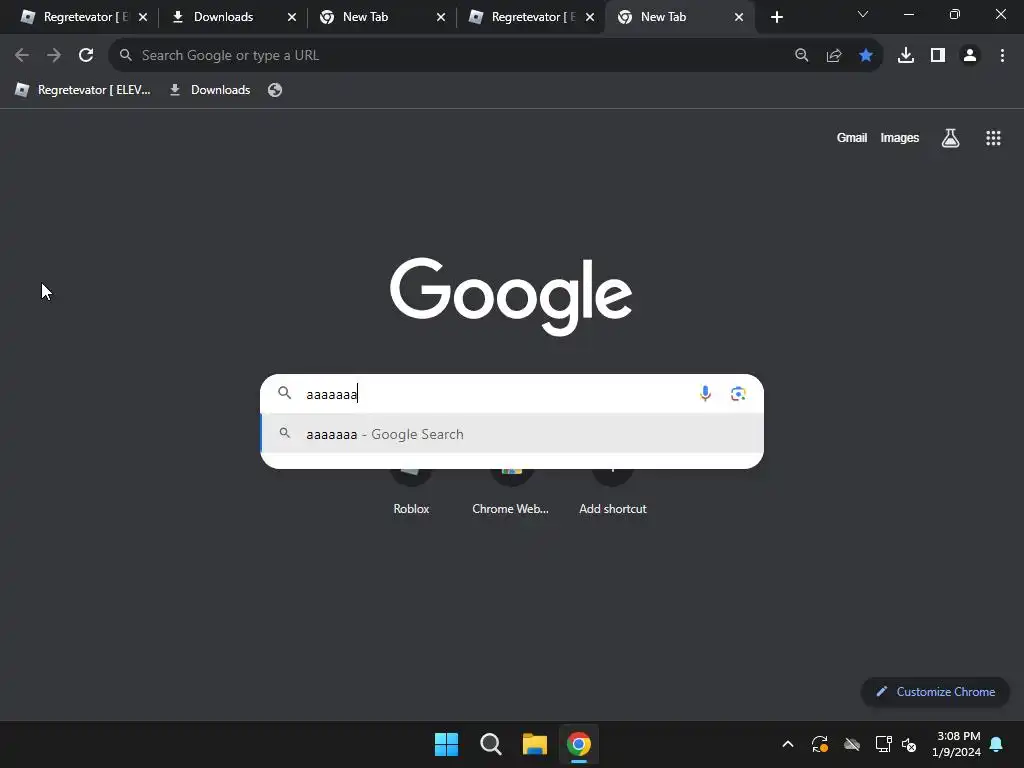
Task: Go forward to next page
Action: click(x=54, y=56)
